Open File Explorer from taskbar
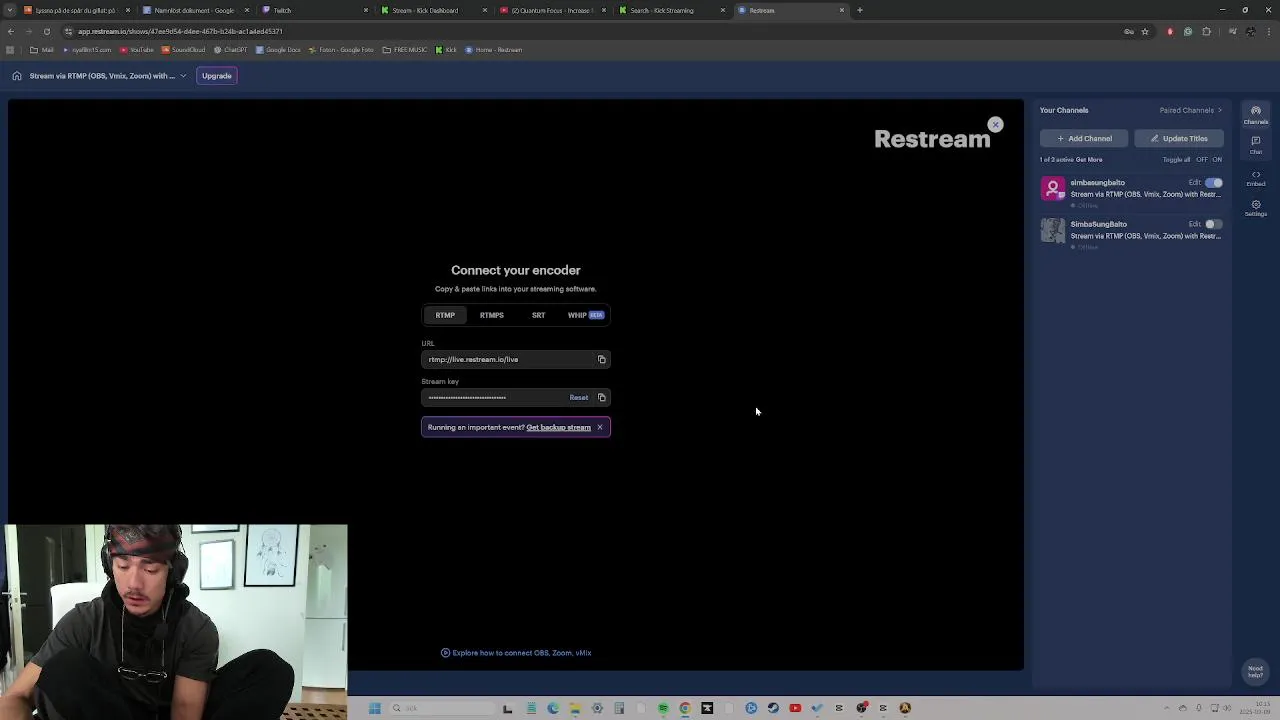 click(x=575, y=708)
